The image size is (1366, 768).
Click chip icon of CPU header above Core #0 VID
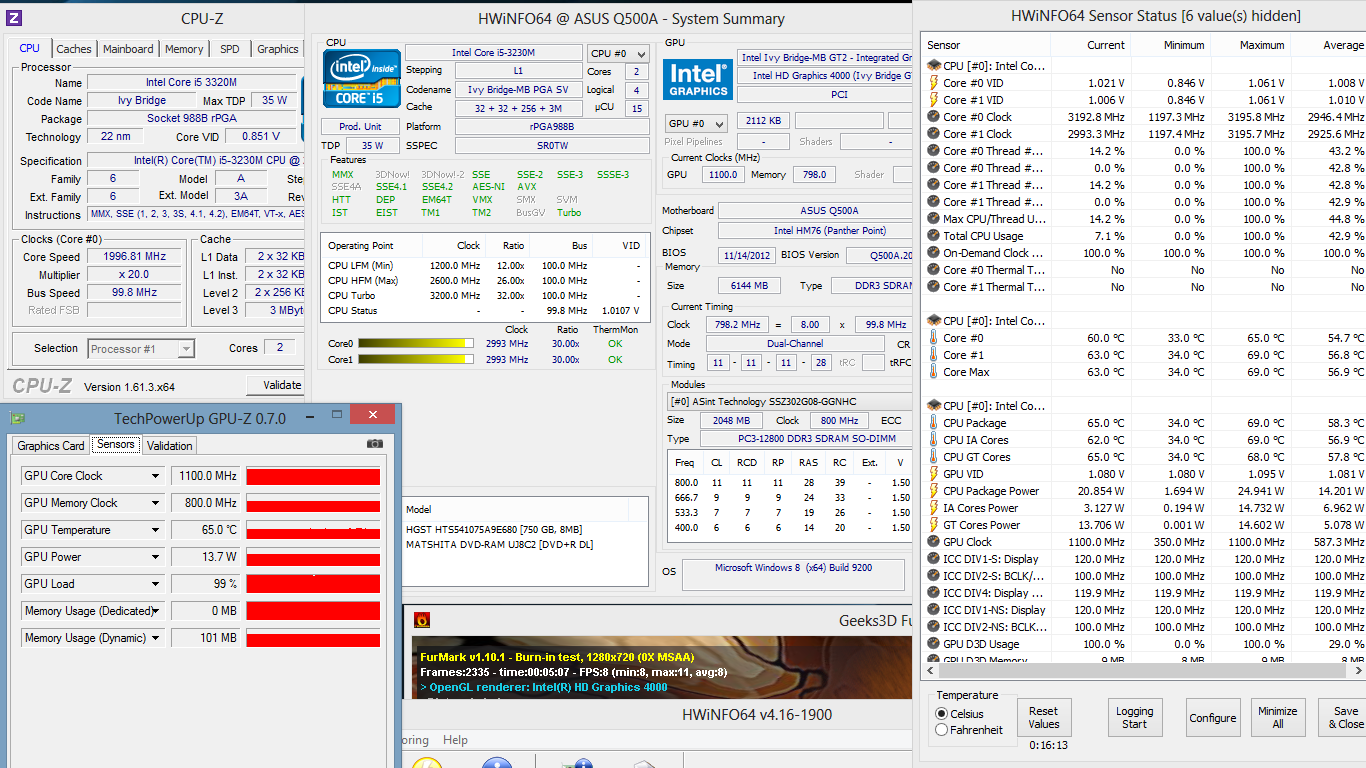934,66
